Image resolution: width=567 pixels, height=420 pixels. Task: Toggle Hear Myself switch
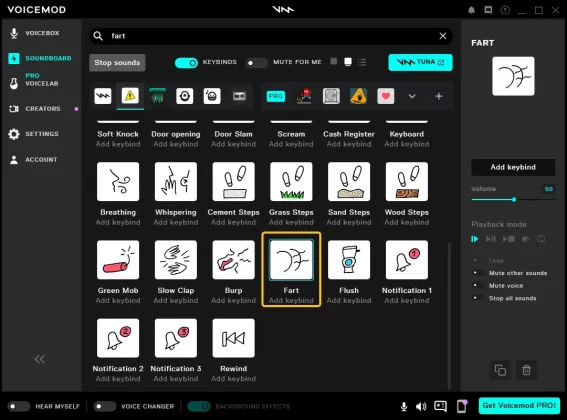[x=19, y=406]
